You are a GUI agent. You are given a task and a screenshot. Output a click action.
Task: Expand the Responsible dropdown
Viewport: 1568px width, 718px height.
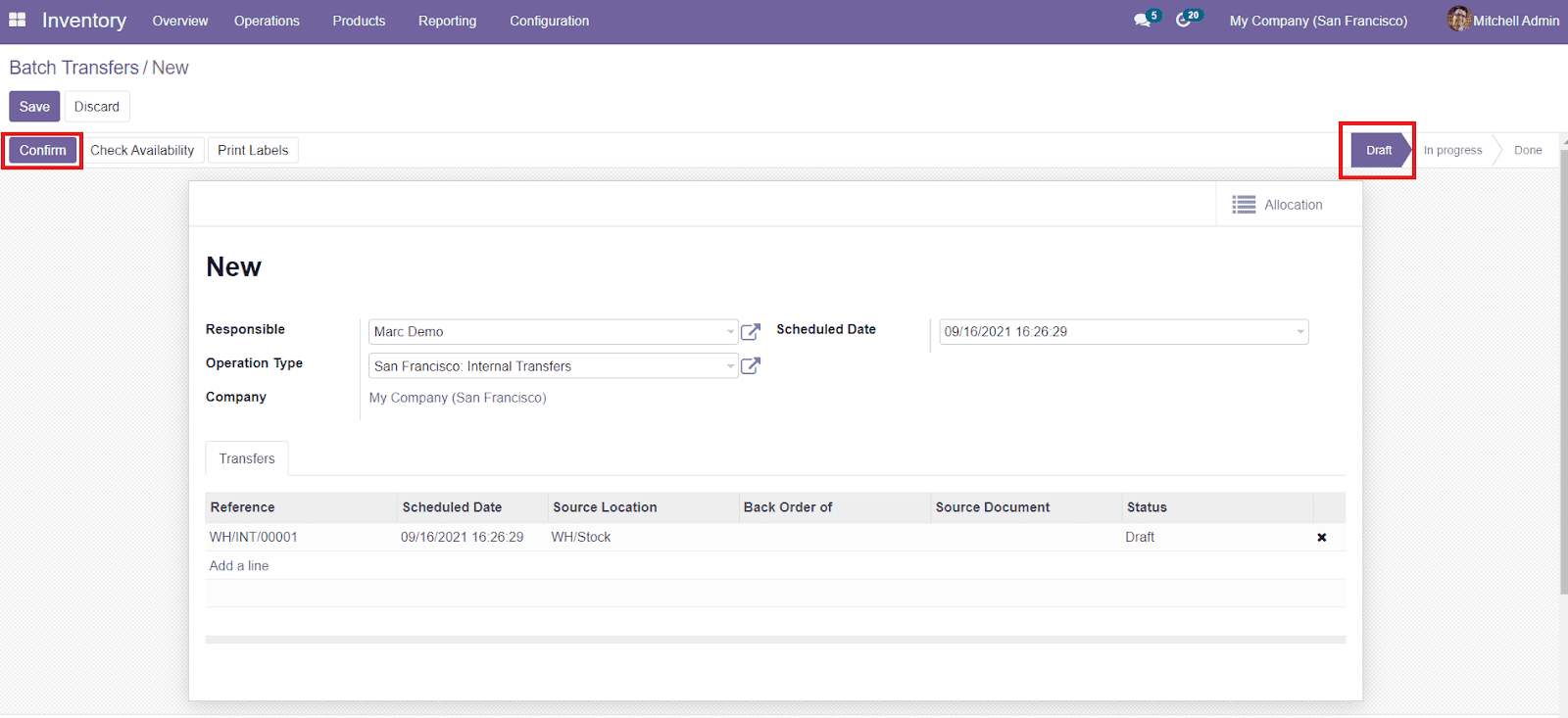[730, 332]
